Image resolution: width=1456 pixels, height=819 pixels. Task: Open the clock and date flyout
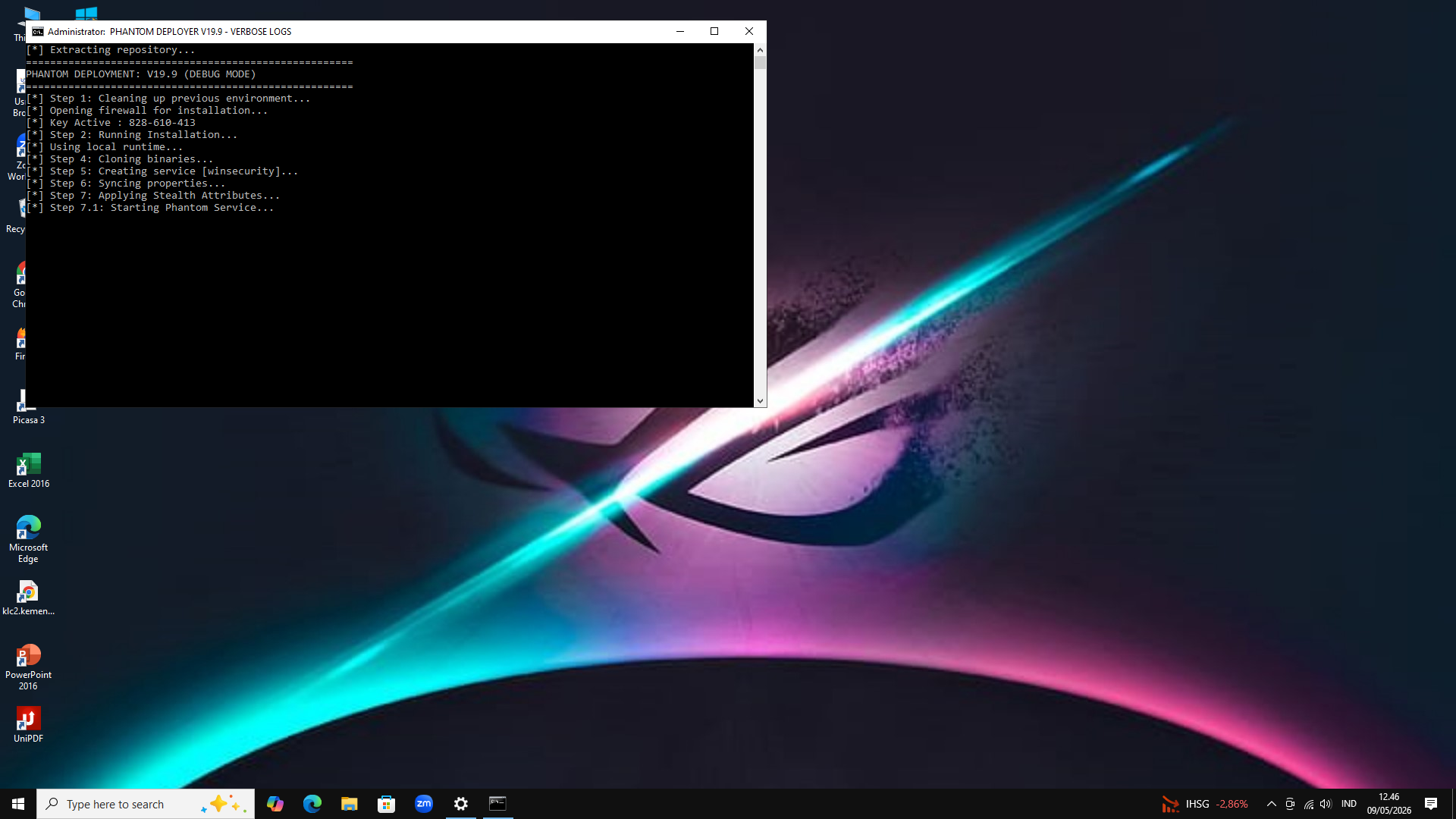1389,804
